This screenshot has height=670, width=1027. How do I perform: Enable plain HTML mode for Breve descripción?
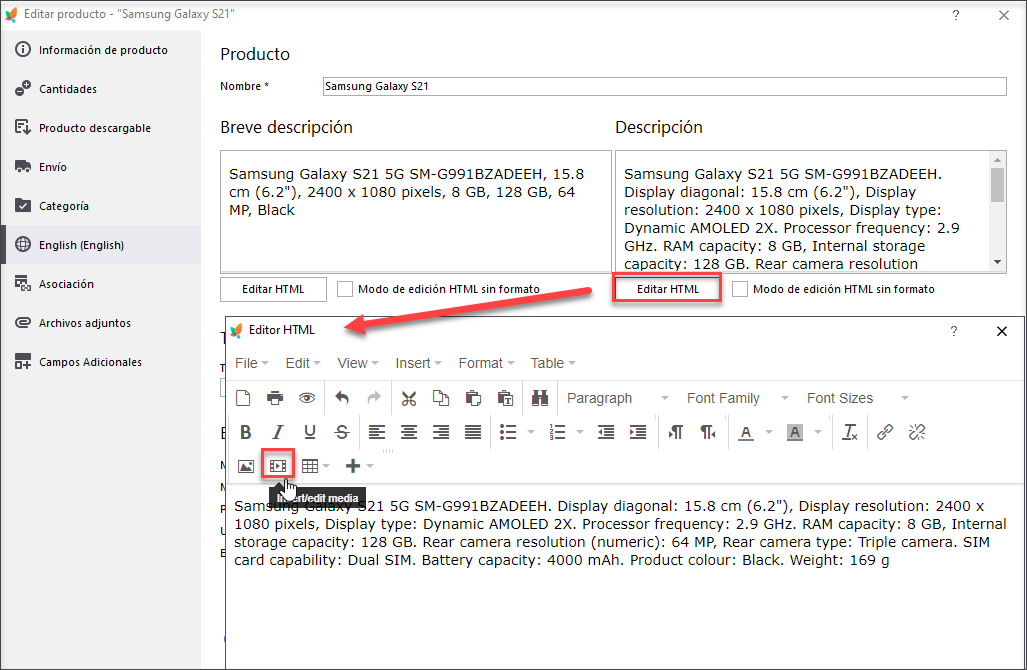click(x=345, y=289)
